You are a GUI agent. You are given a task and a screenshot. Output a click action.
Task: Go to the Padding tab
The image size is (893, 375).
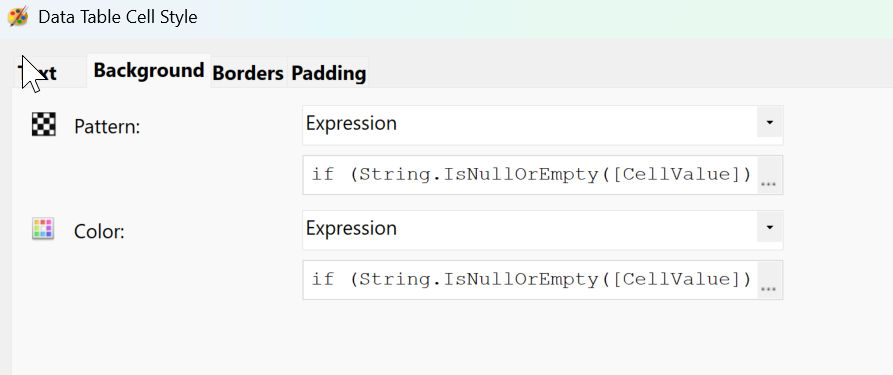coord(329,73)
